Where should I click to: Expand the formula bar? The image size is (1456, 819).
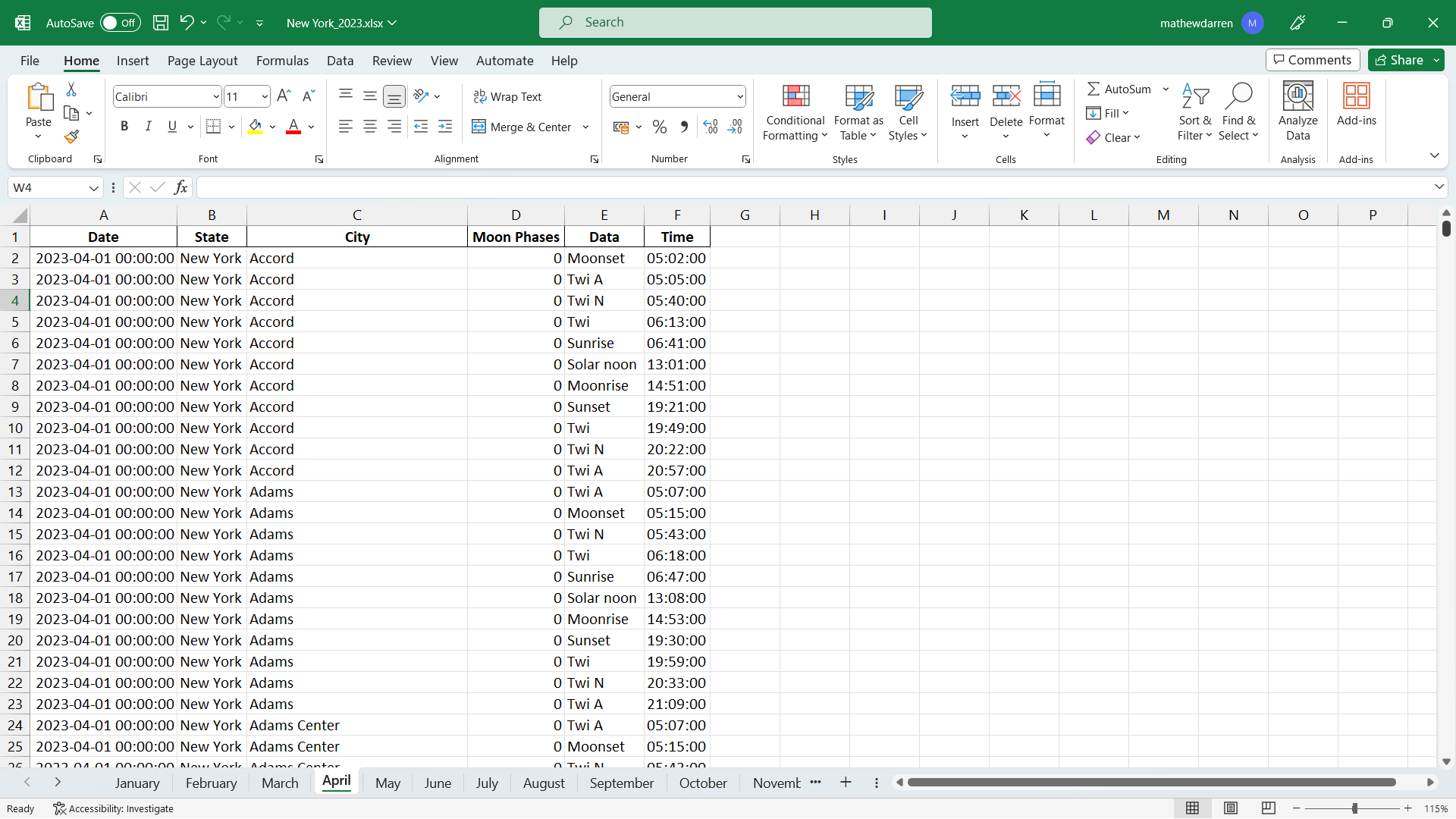(1439, 187)
